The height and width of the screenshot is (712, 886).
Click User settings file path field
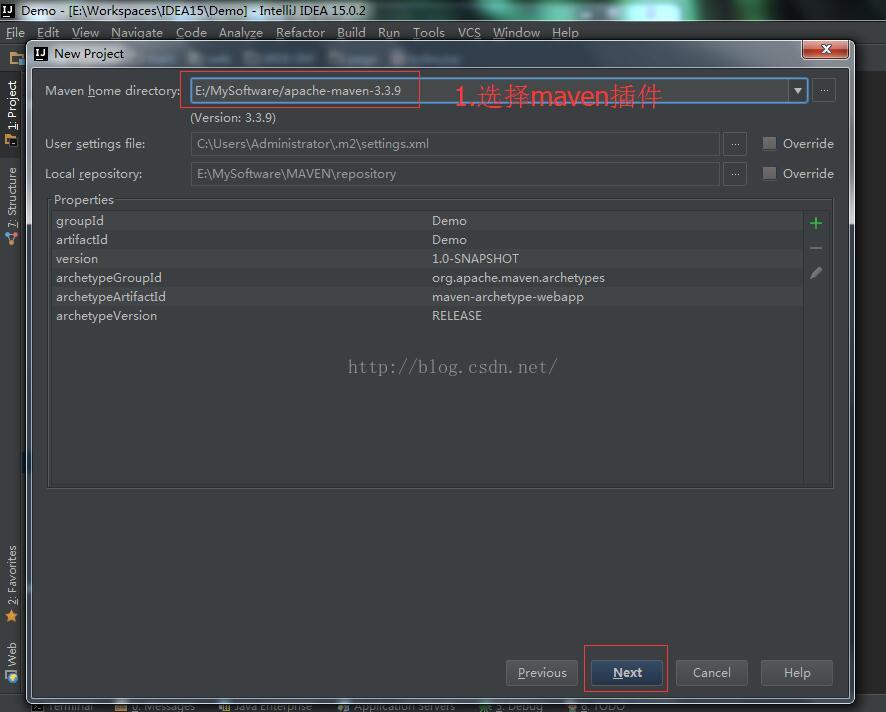pos(455,144)
